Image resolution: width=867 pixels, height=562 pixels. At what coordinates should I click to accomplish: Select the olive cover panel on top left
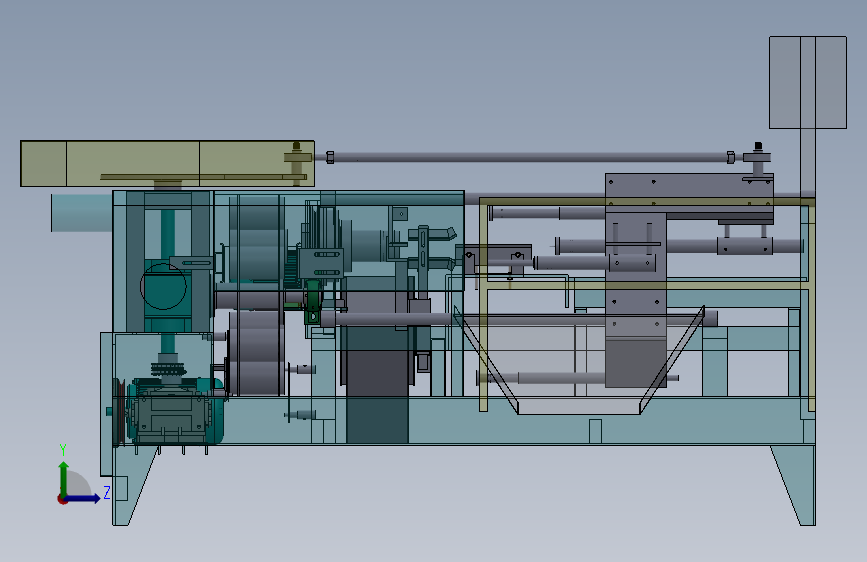[167, 163]
